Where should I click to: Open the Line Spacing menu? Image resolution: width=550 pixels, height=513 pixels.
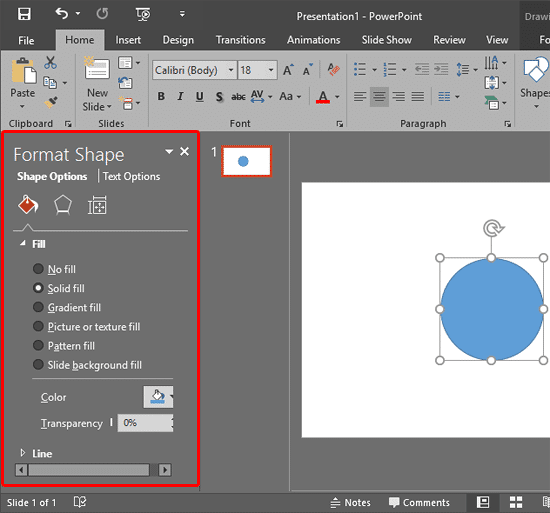(467, 69)
